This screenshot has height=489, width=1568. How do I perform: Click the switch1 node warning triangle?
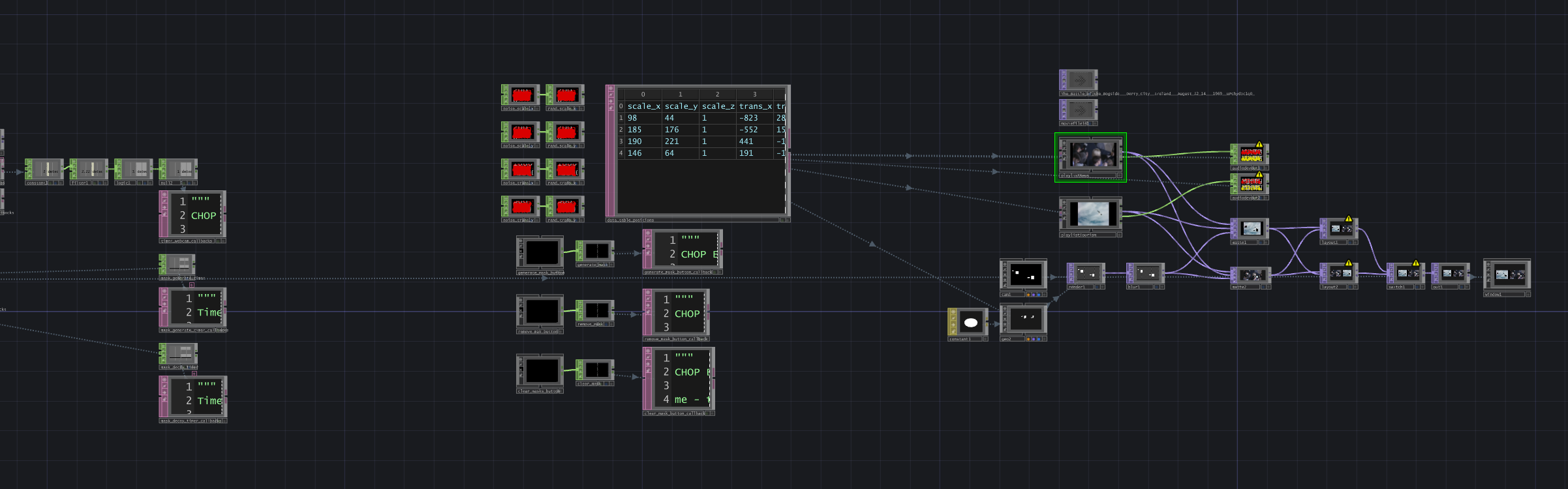[x=1415, y=264]
